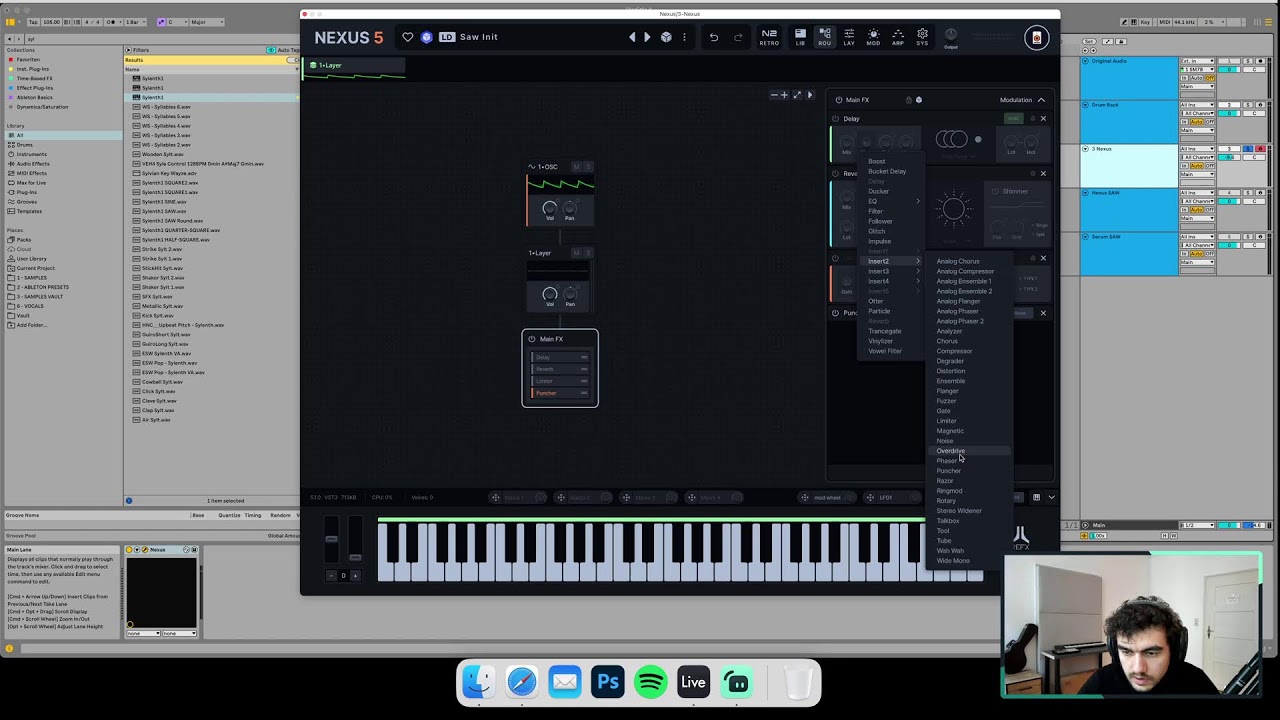Adjust the 1-OSC Vol knob
The height and width of the screenshot is (720, 1280).
(549, 208)
